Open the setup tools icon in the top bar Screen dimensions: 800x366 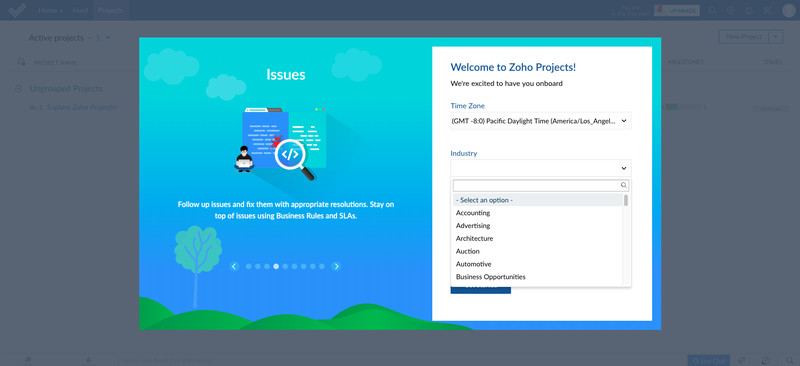(x=767, y=10)
